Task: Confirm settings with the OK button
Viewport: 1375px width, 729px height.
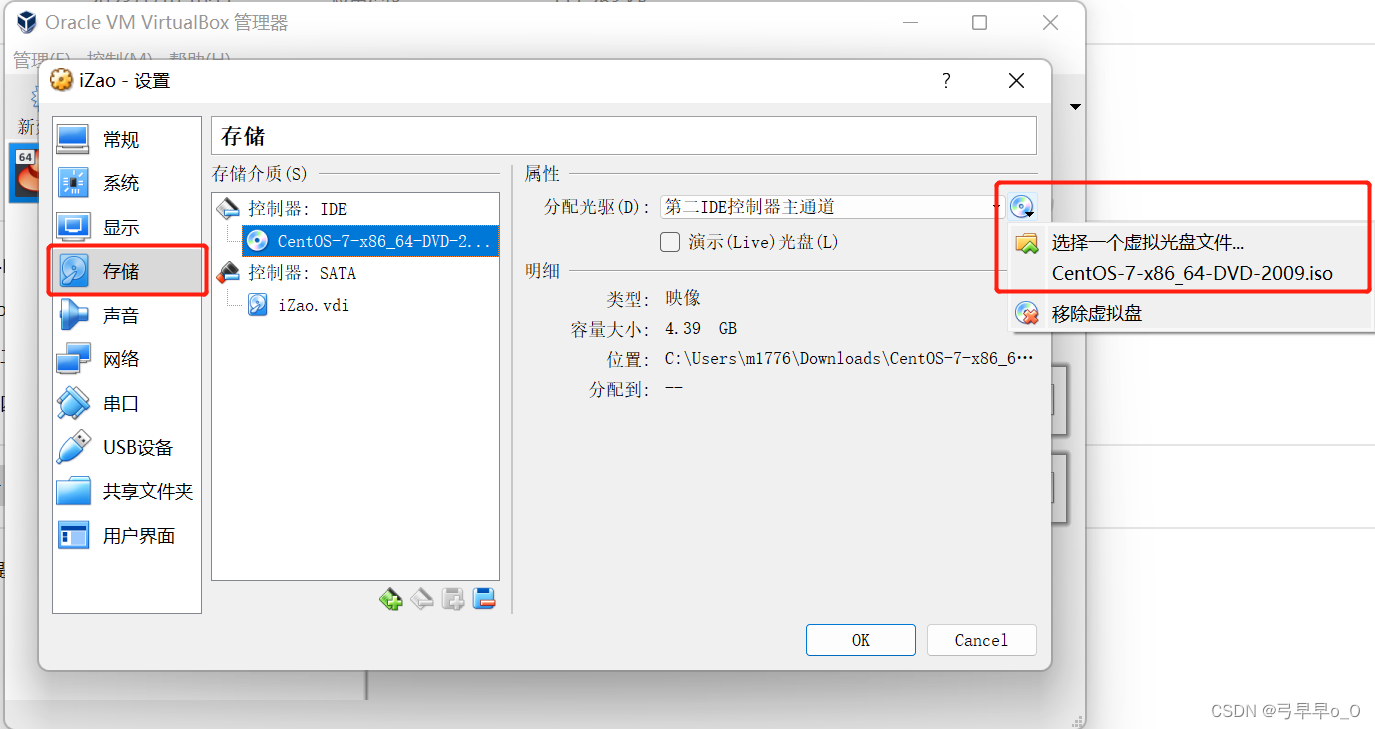Action: [x=861, y=640]
